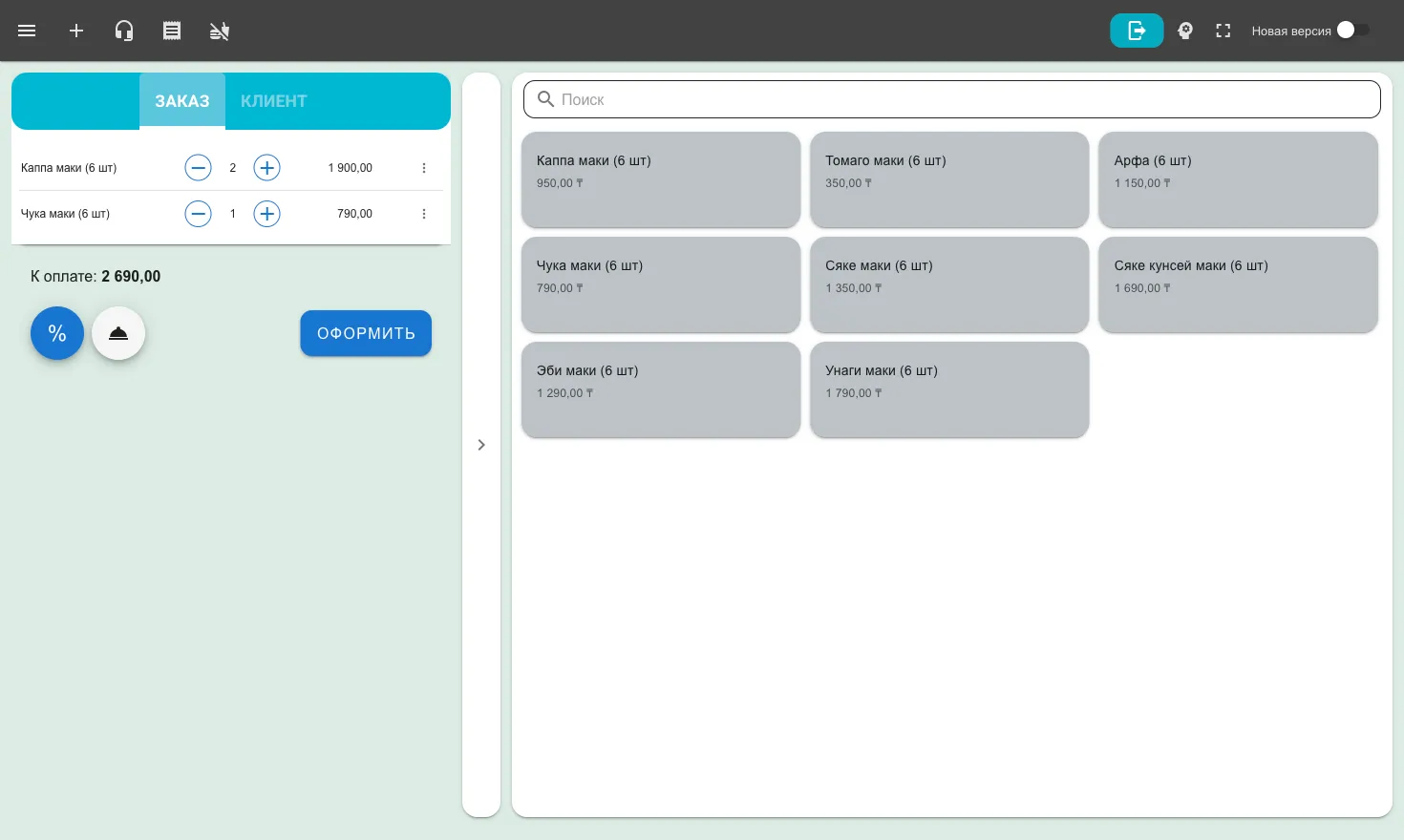Add Каппа маки (6 шт) product card
1404x840 pixels.
pos(661,179)
